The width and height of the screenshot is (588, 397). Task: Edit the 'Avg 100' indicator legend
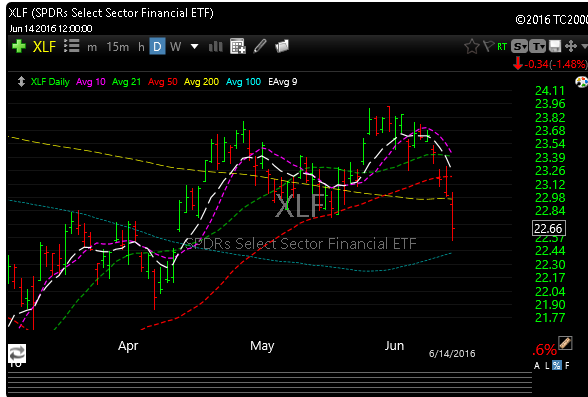[x=243, y=82]
